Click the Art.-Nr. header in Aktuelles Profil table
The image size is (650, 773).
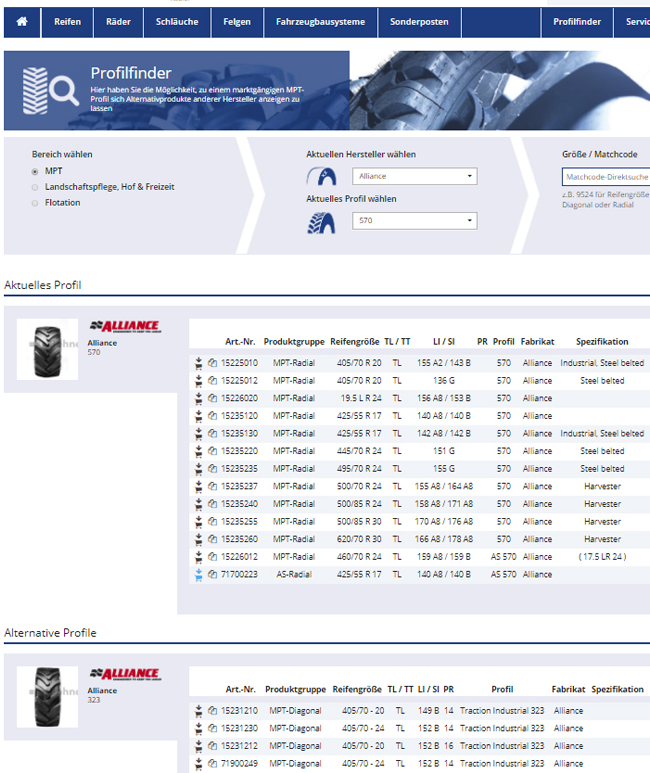pyautogui.click(x=240, y=342)
